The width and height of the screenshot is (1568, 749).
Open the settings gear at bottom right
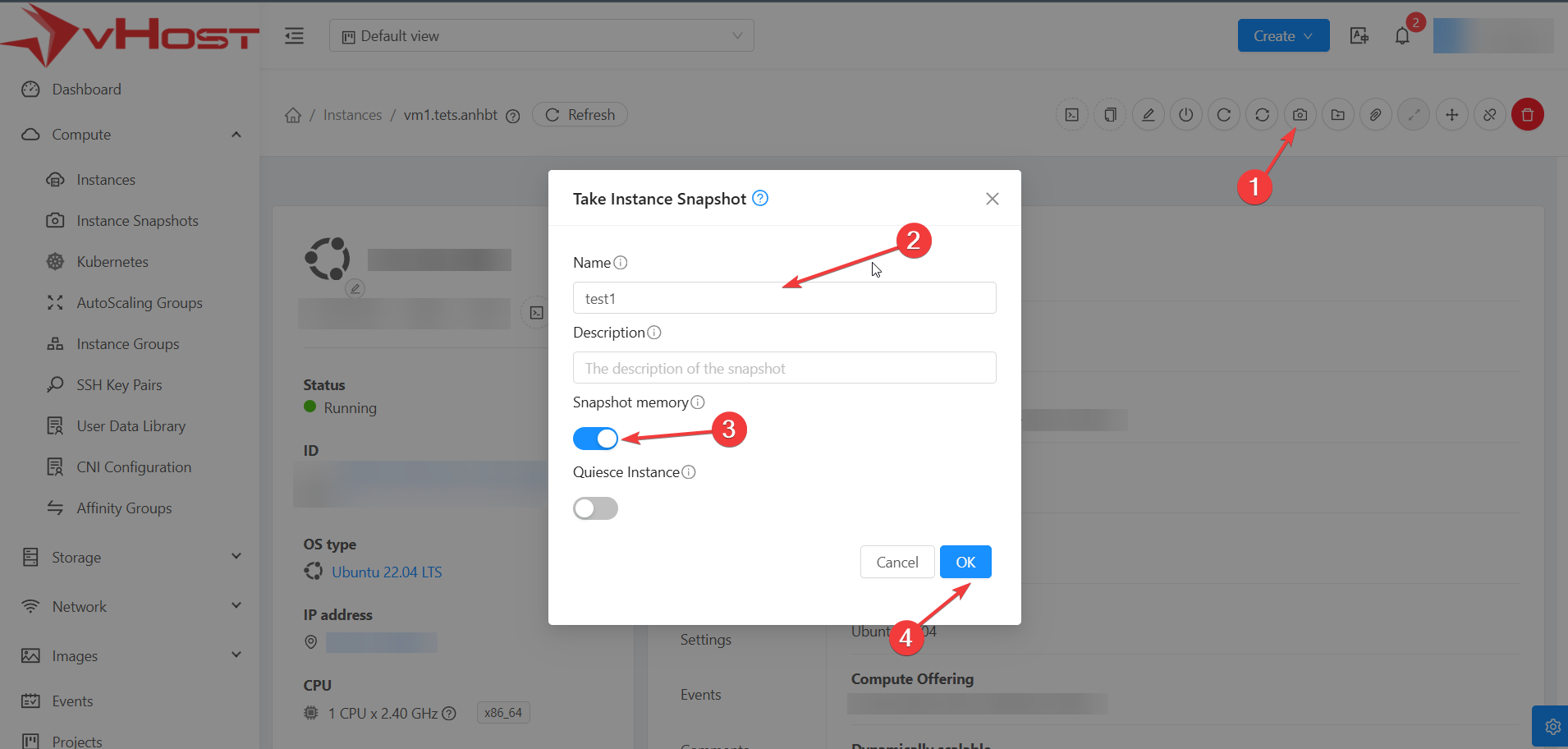pos(1552,727)
